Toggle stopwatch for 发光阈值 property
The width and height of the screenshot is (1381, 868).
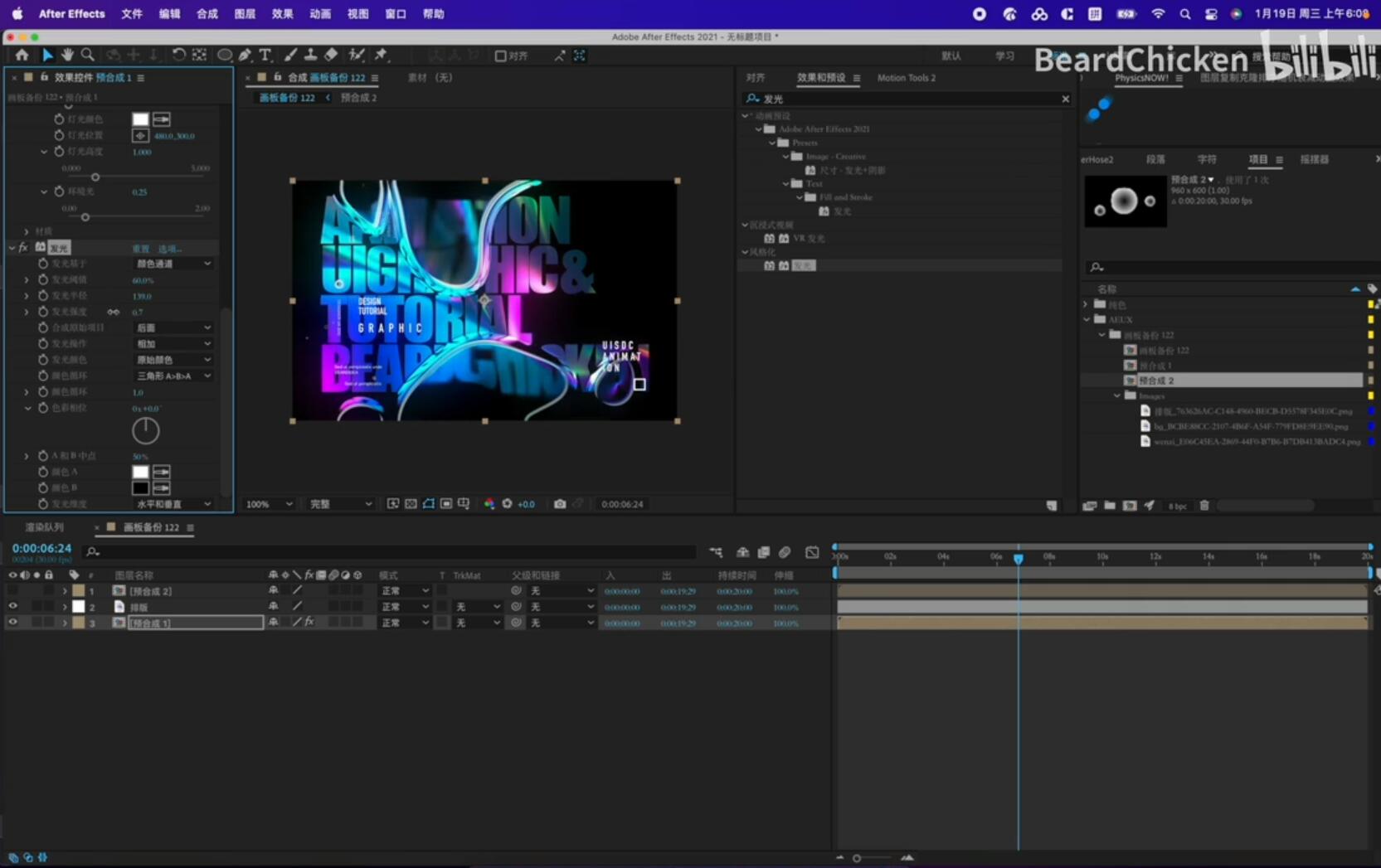coord(43,279)
